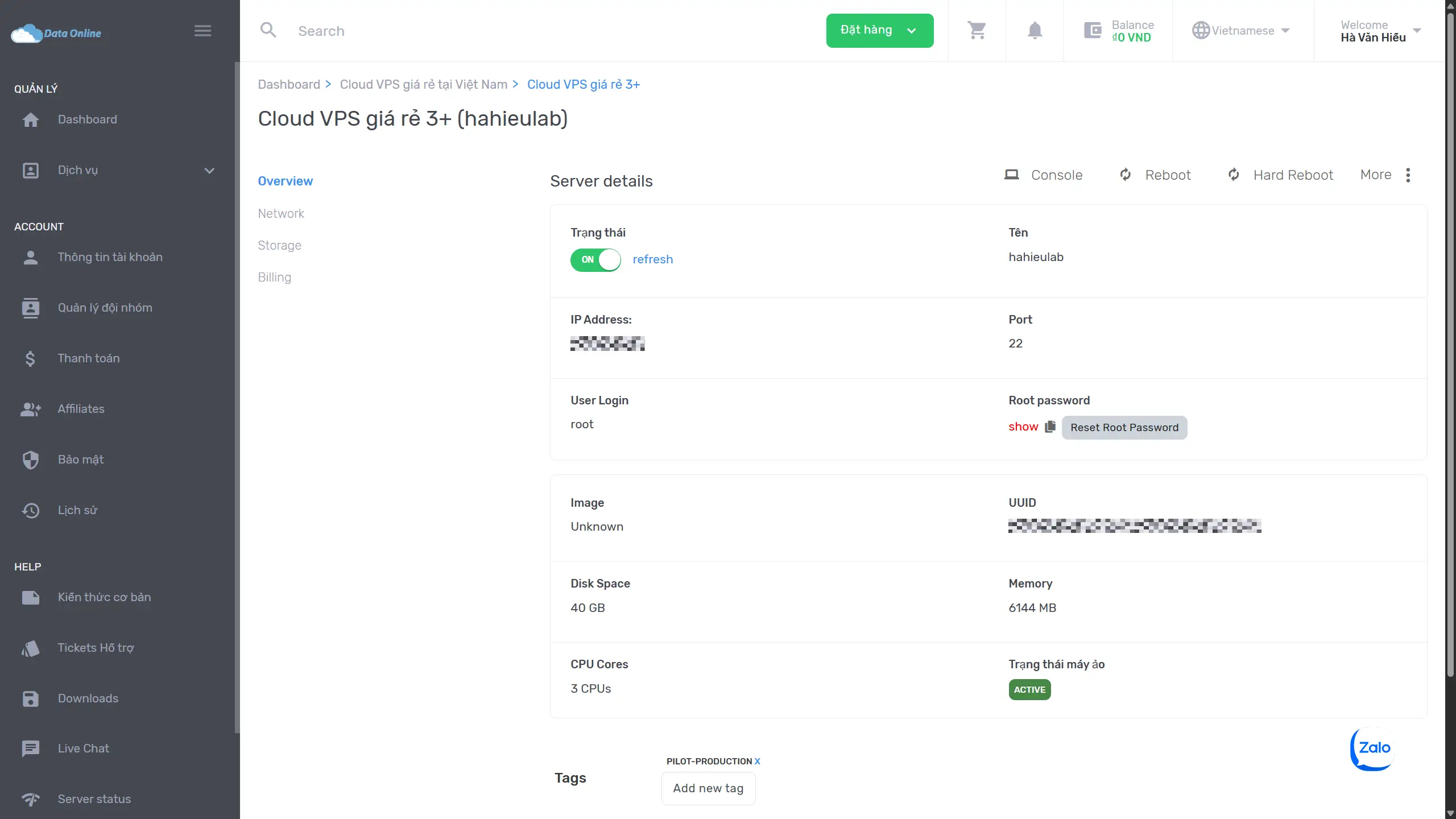Copy root password using clipboard icon
The width and height of the screenshot is (1456, 819).
tap(1050, 427)
